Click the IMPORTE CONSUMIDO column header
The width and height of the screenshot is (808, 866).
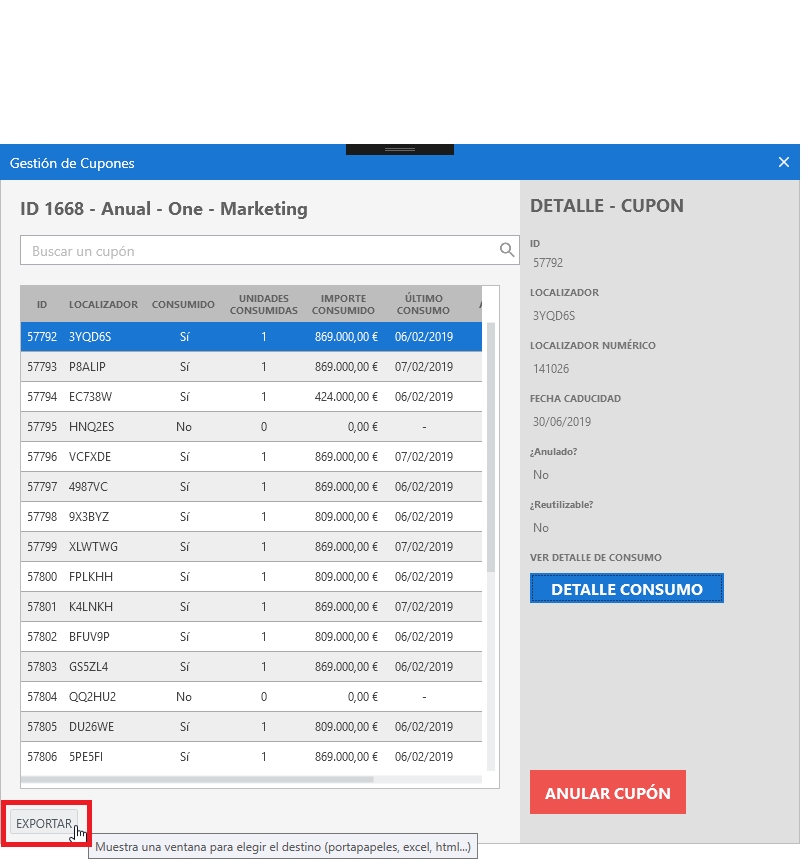click(343, 304)
